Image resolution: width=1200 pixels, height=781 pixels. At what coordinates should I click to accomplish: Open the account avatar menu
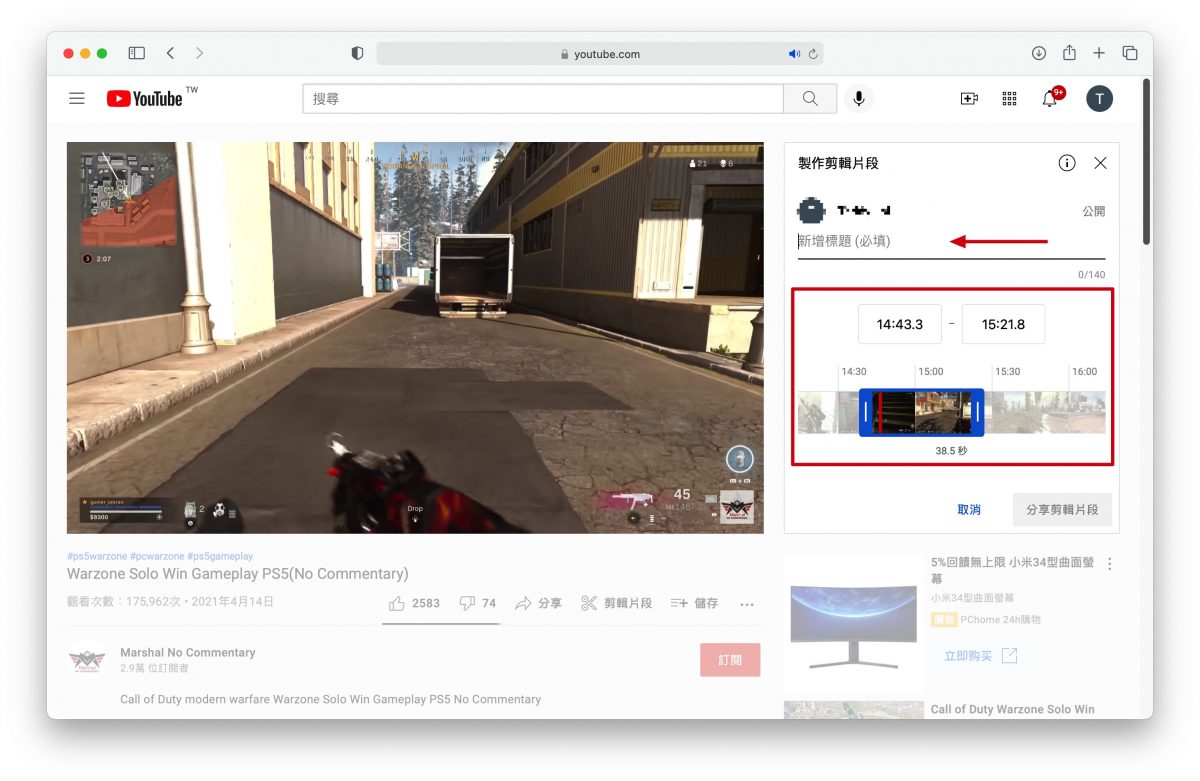click(x=1100, y=98)
